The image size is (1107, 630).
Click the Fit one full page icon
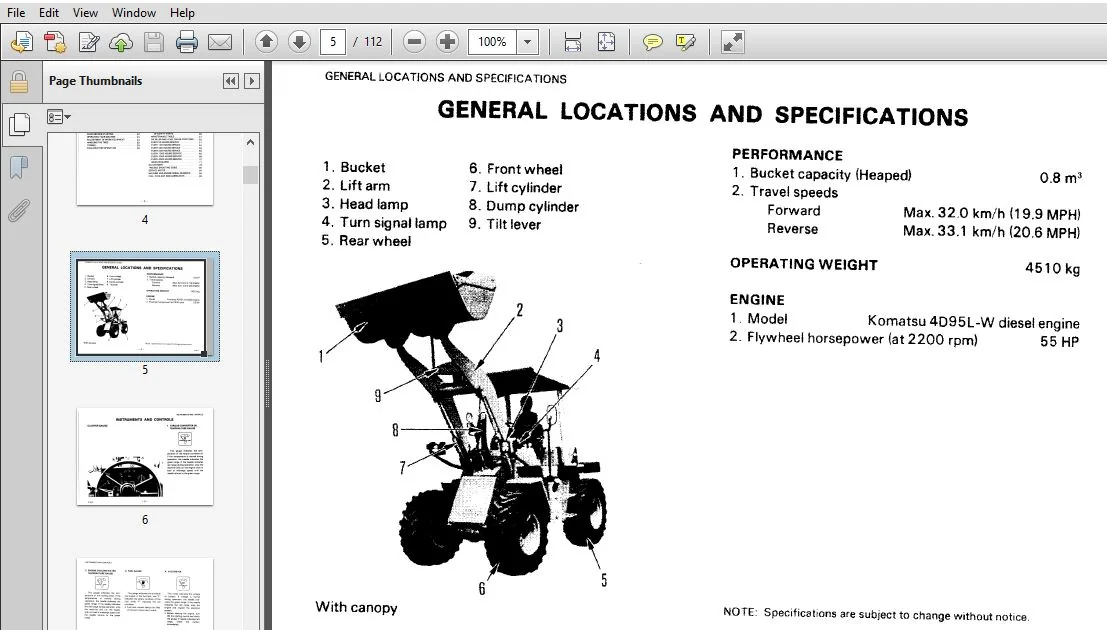[x=606, y=42]
